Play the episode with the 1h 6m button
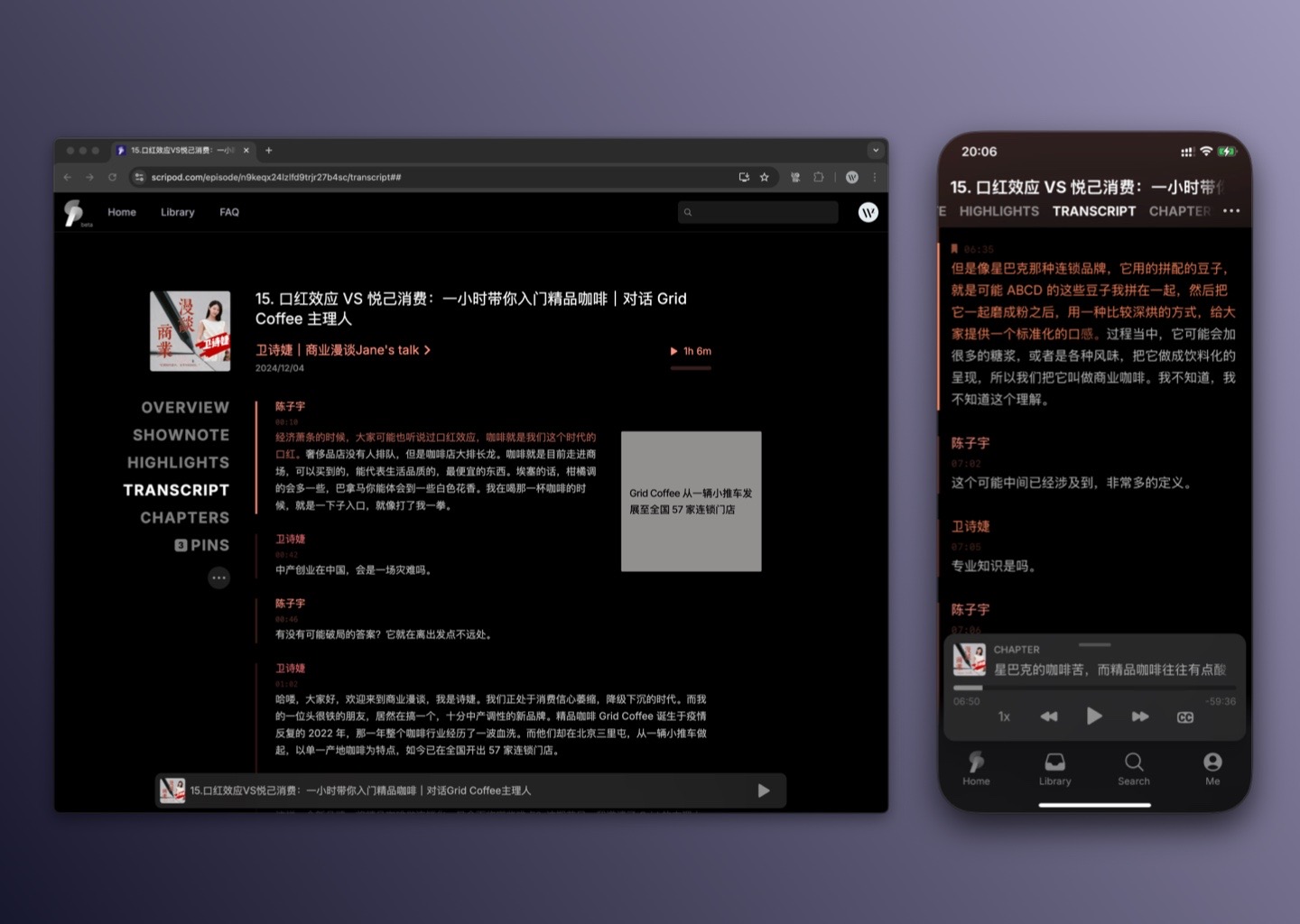This screenshot has width=1300, height=924. 691,351
